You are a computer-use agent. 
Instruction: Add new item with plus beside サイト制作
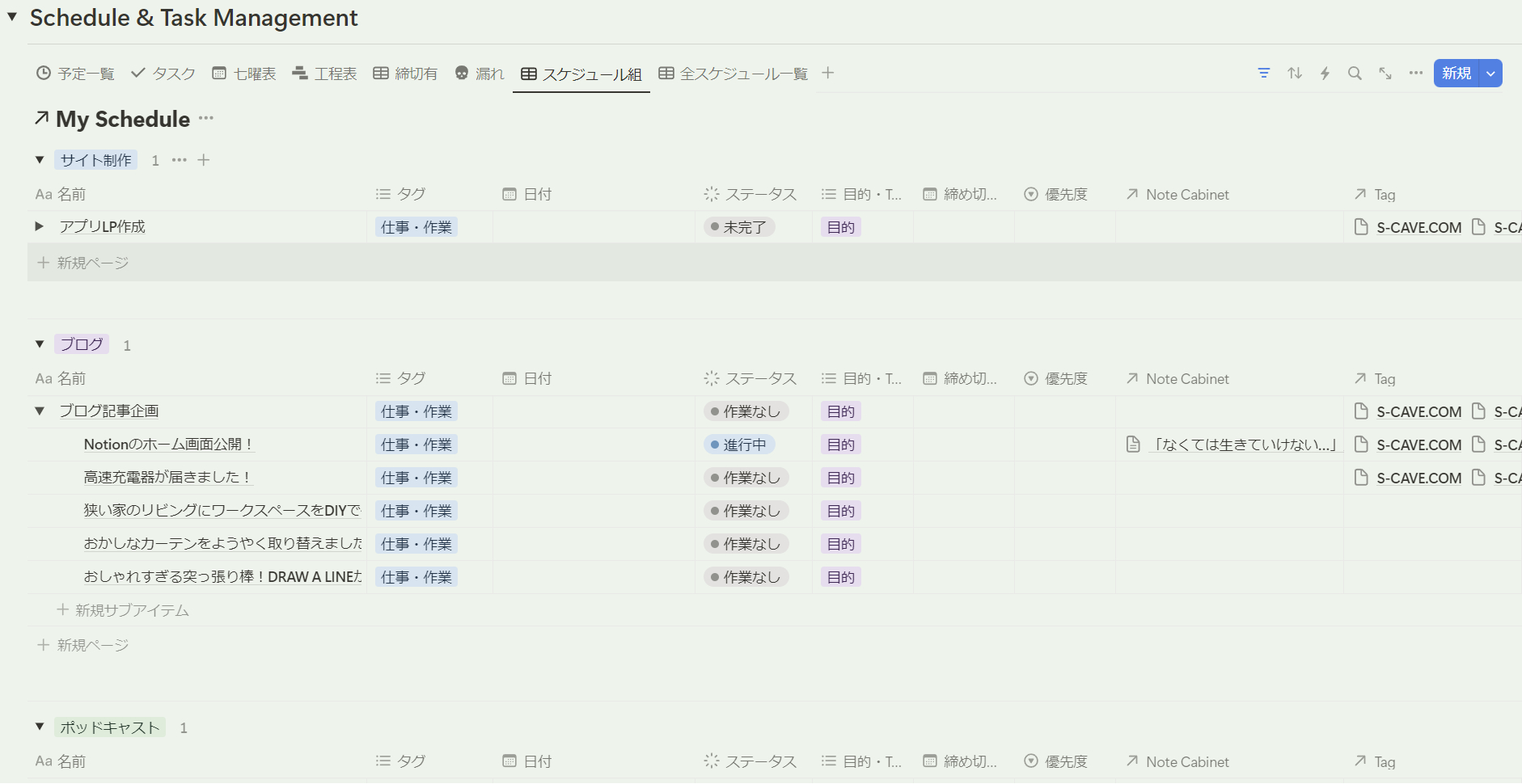(203, 160)
